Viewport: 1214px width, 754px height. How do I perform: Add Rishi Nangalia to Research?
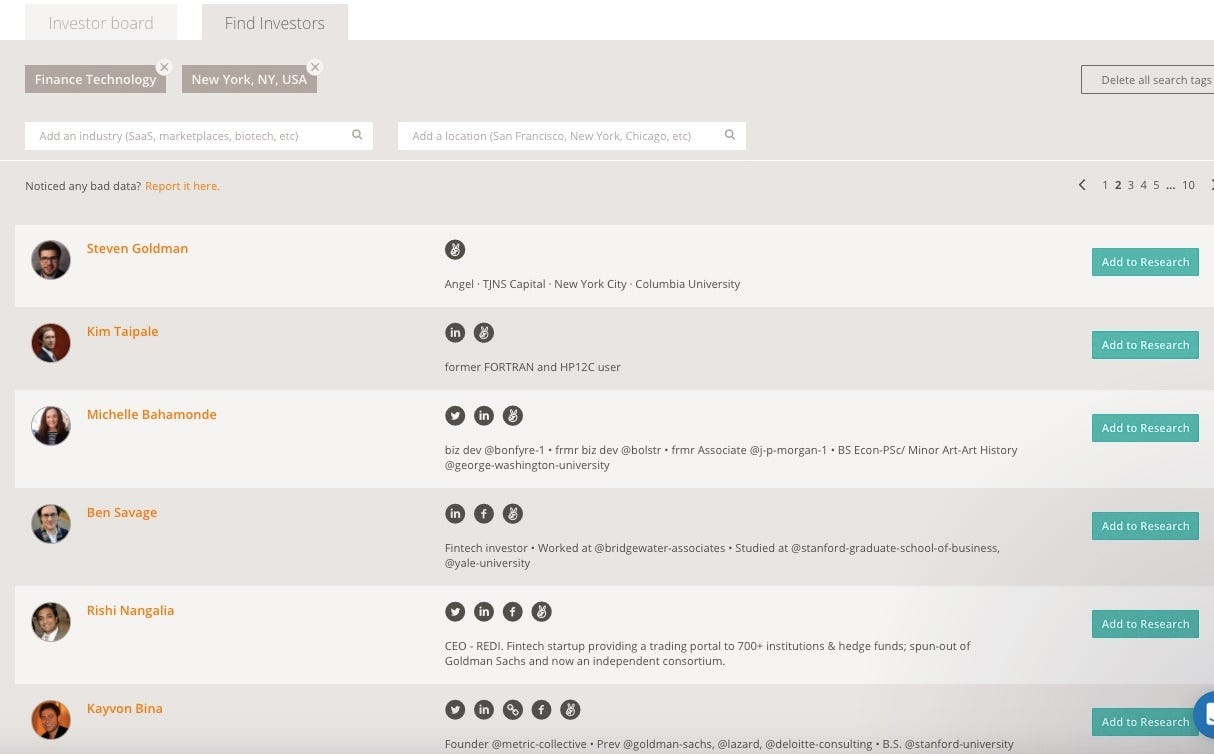click(x=1145, y=624)
